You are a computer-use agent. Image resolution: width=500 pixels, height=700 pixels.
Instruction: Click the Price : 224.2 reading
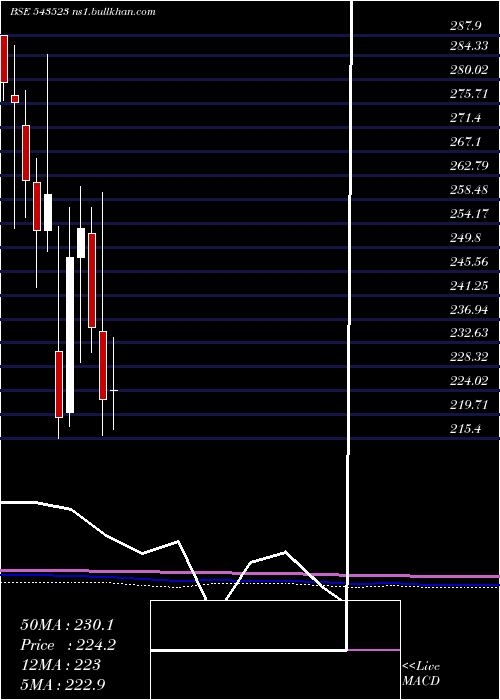point(67,645)
